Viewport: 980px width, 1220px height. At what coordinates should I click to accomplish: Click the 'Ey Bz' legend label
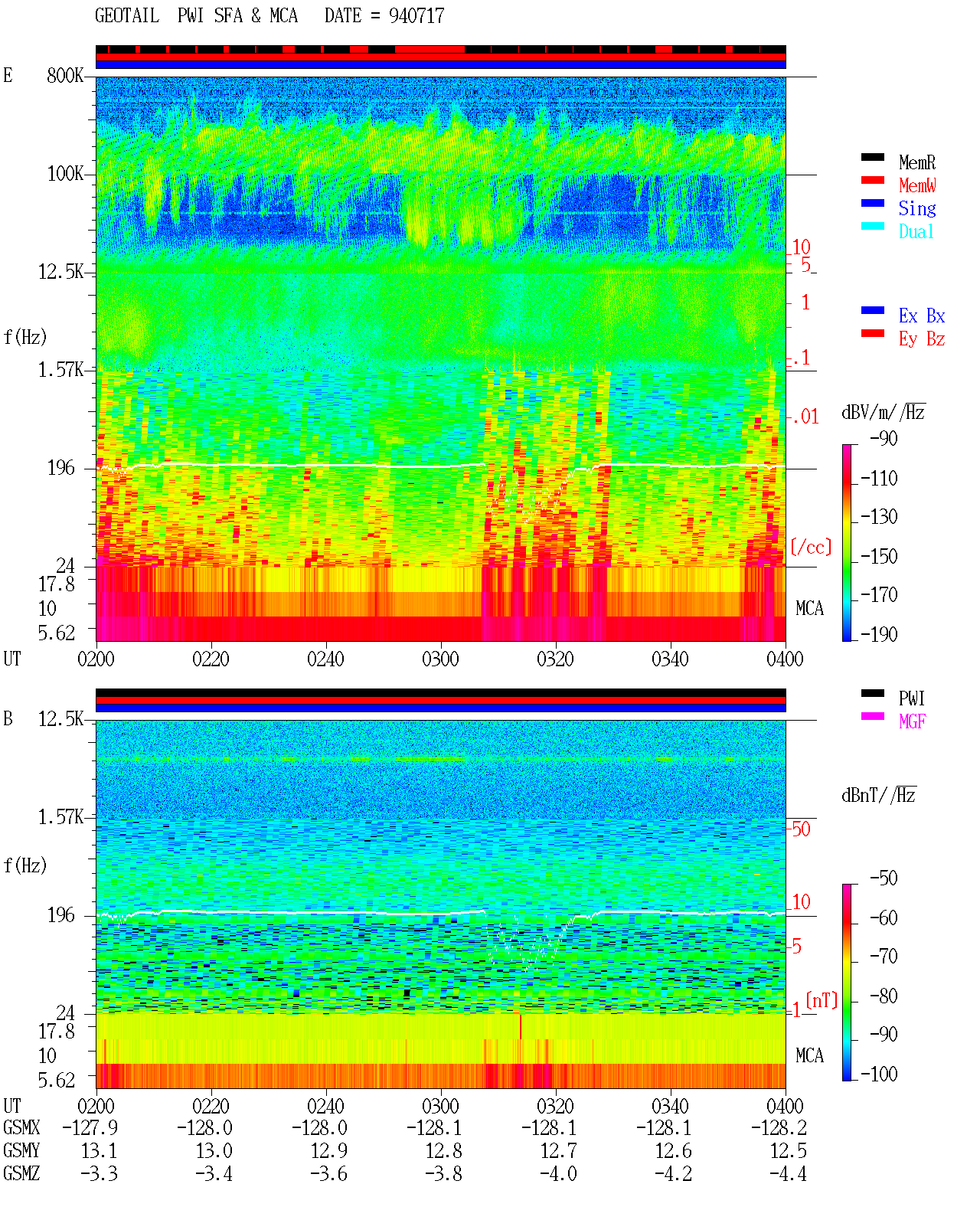922,339
